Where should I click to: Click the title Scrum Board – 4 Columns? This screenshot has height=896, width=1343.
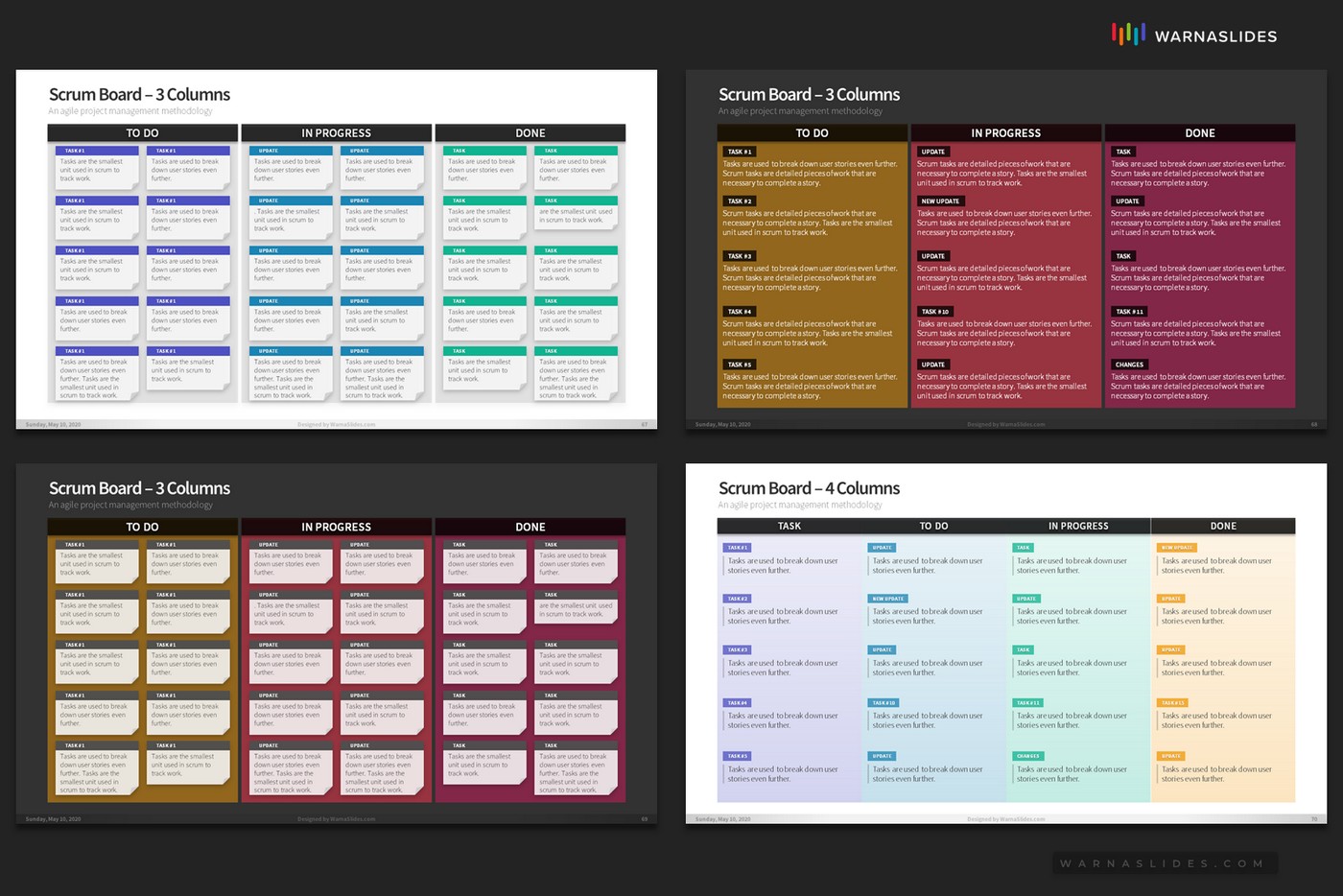809,488
